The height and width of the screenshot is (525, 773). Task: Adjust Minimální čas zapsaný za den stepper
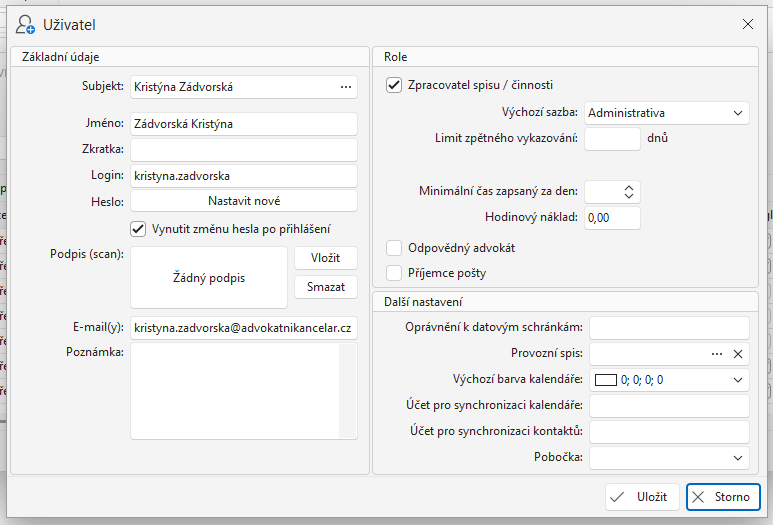(628, 191)
